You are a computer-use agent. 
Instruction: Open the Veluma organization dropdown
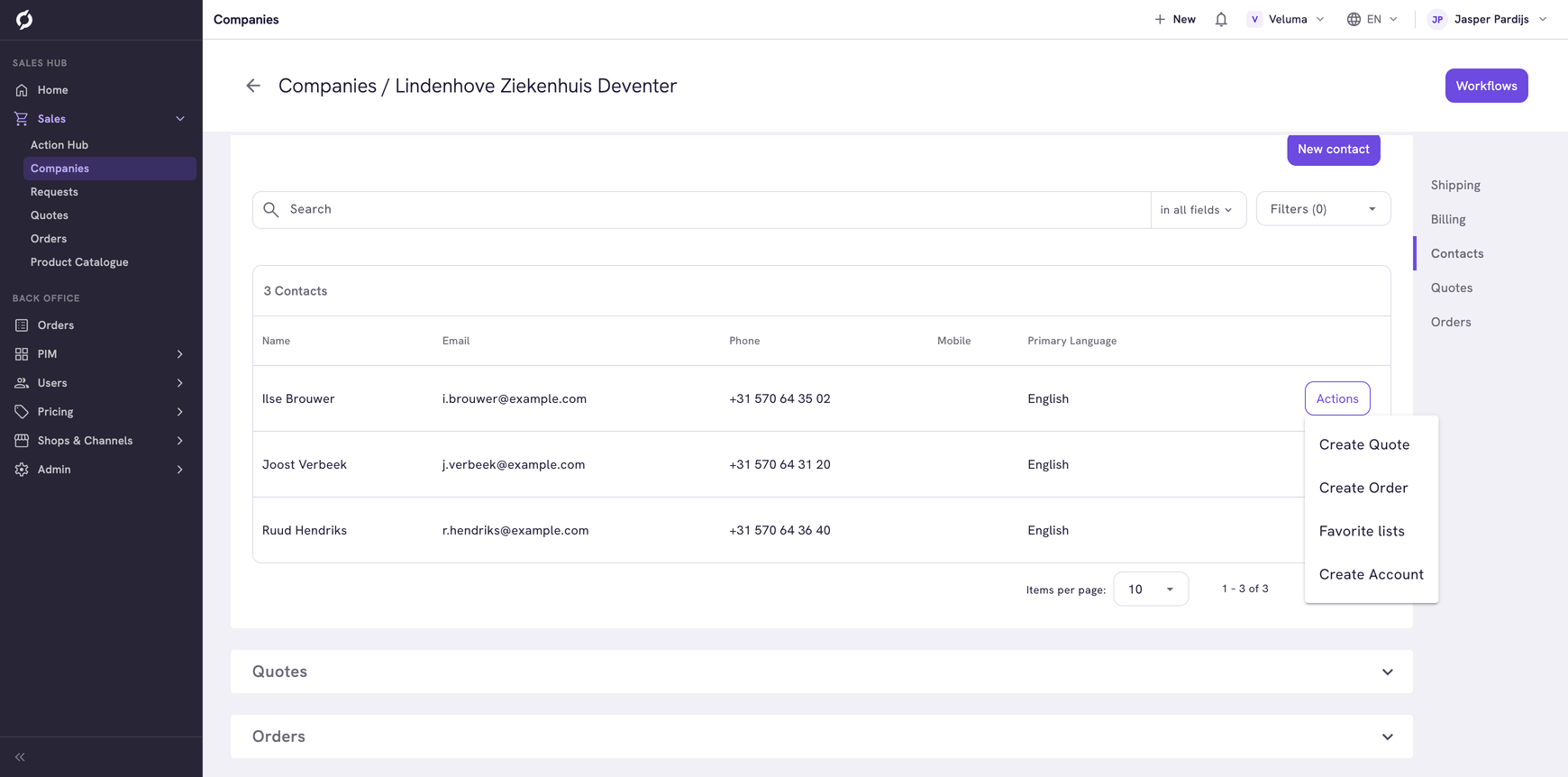coord(1286,19)
